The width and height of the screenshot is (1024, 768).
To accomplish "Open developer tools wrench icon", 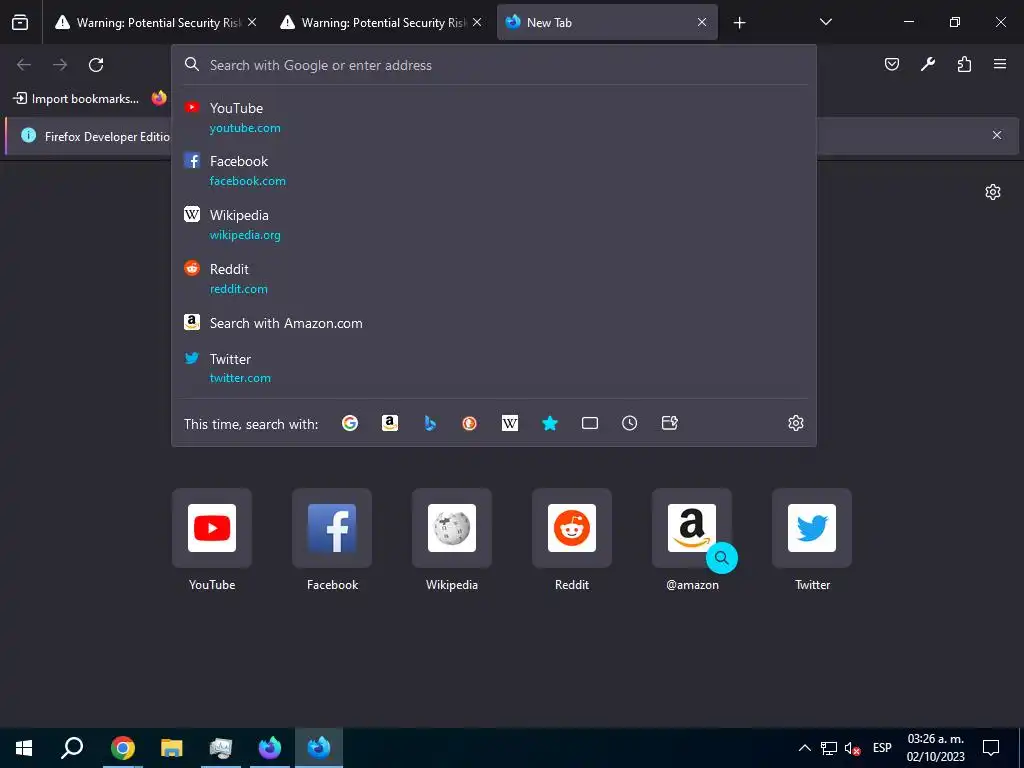I will coord(928,64).
